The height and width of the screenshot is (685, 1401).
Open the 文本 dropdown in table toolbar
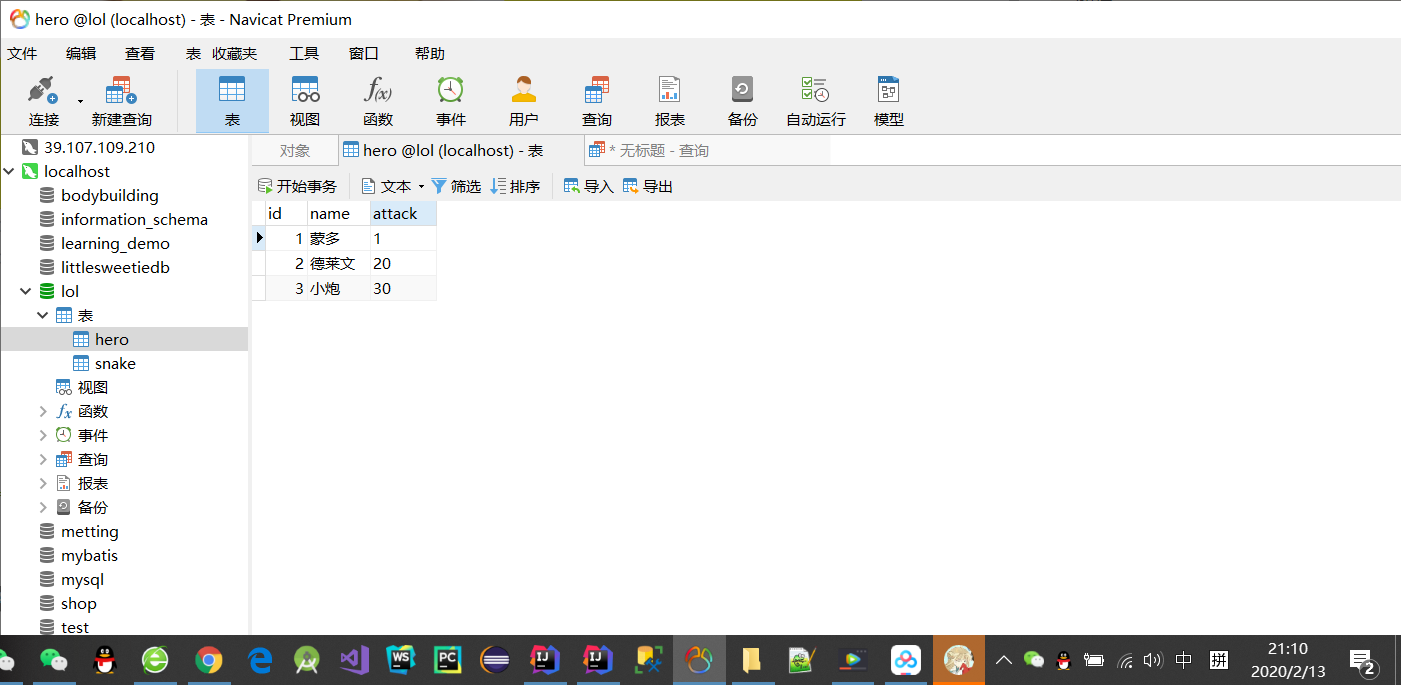pos(392,186)
